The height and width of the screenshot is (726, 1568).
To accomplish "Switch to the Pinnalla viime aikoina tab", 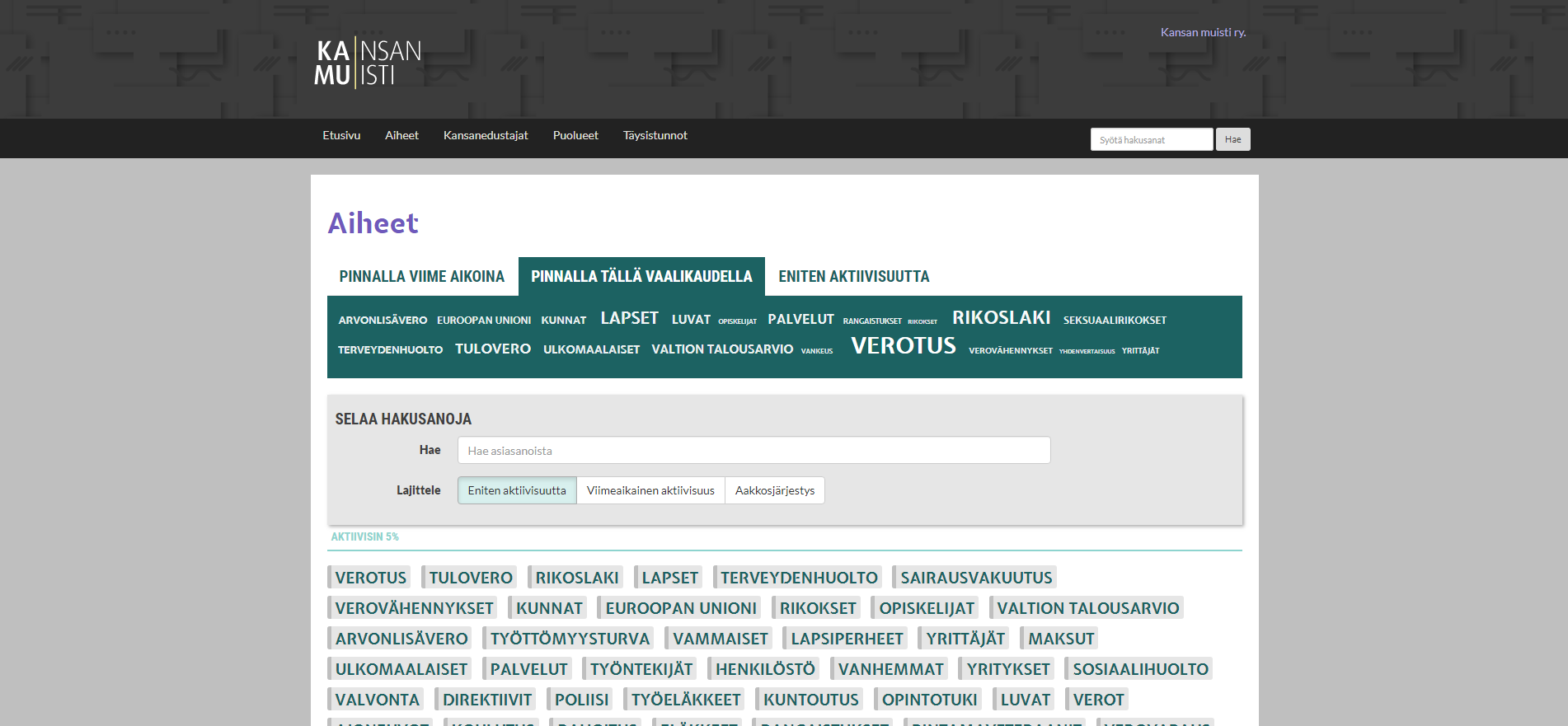I will (421, 277).
